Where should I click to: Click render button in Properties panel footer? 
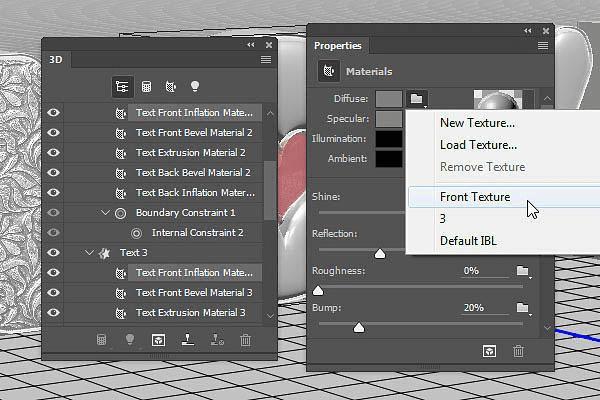489,351
